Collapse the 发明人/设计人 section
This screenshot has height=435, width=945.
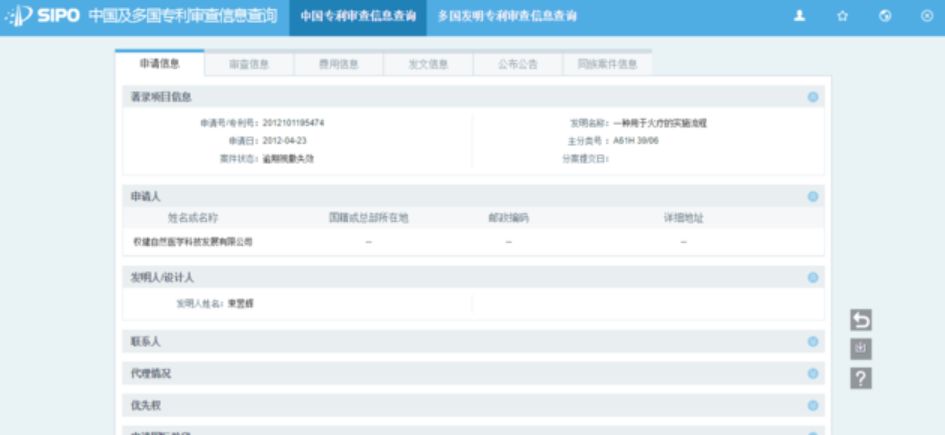[813, 278]
